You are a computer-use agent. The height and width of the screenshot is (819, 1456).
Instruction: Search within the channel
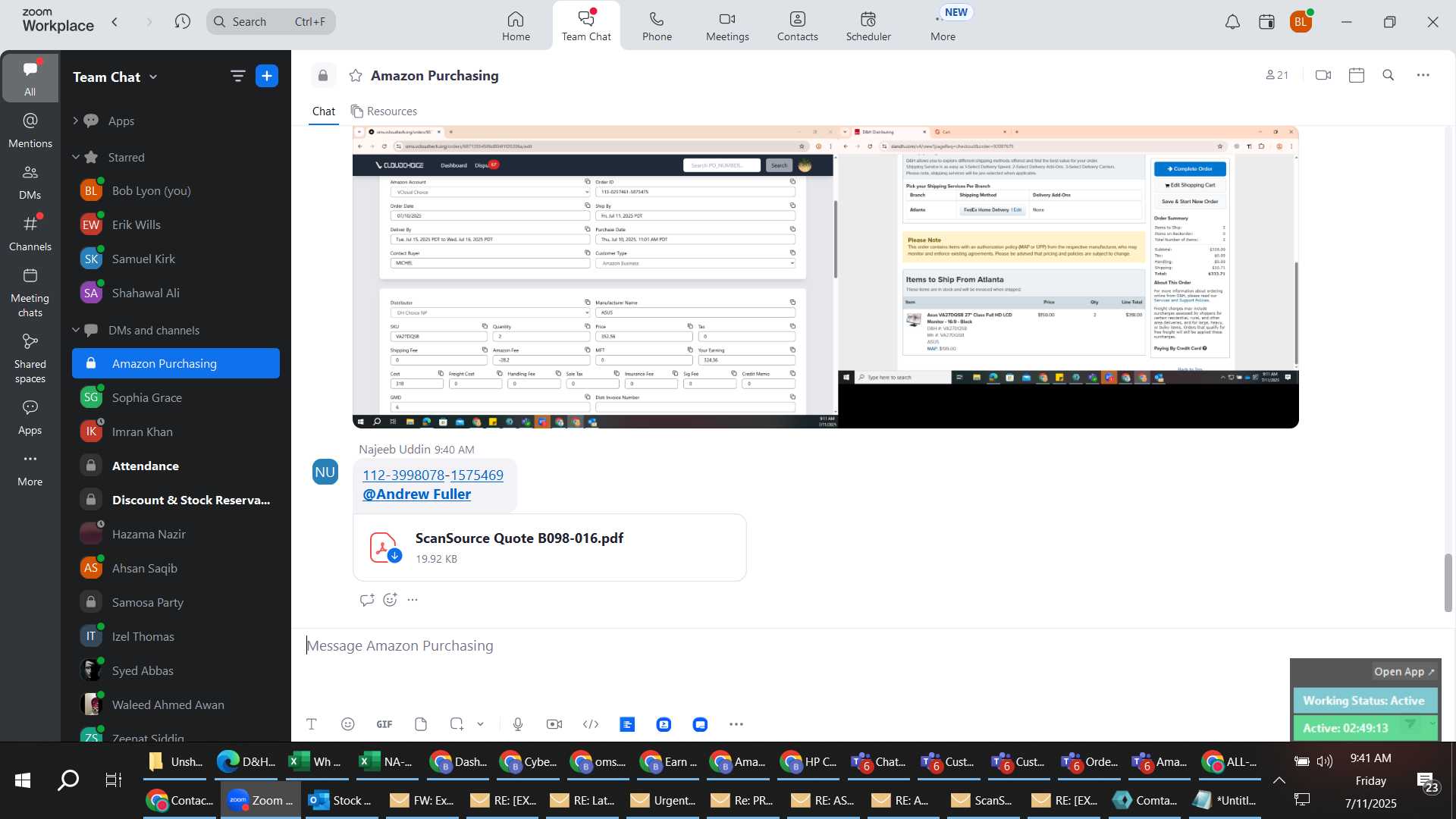[x=1389, y=75]
